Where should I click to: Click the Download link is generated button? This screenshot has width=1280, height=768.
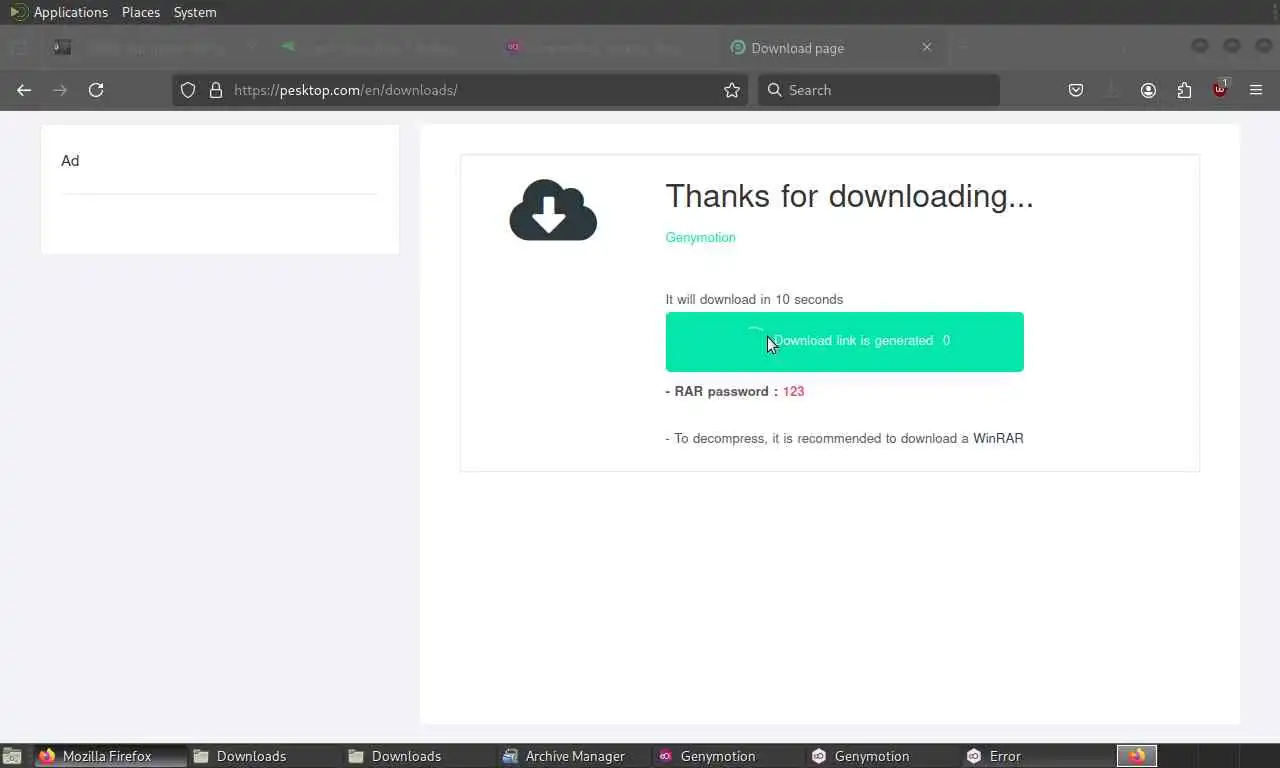pos(844,342)
